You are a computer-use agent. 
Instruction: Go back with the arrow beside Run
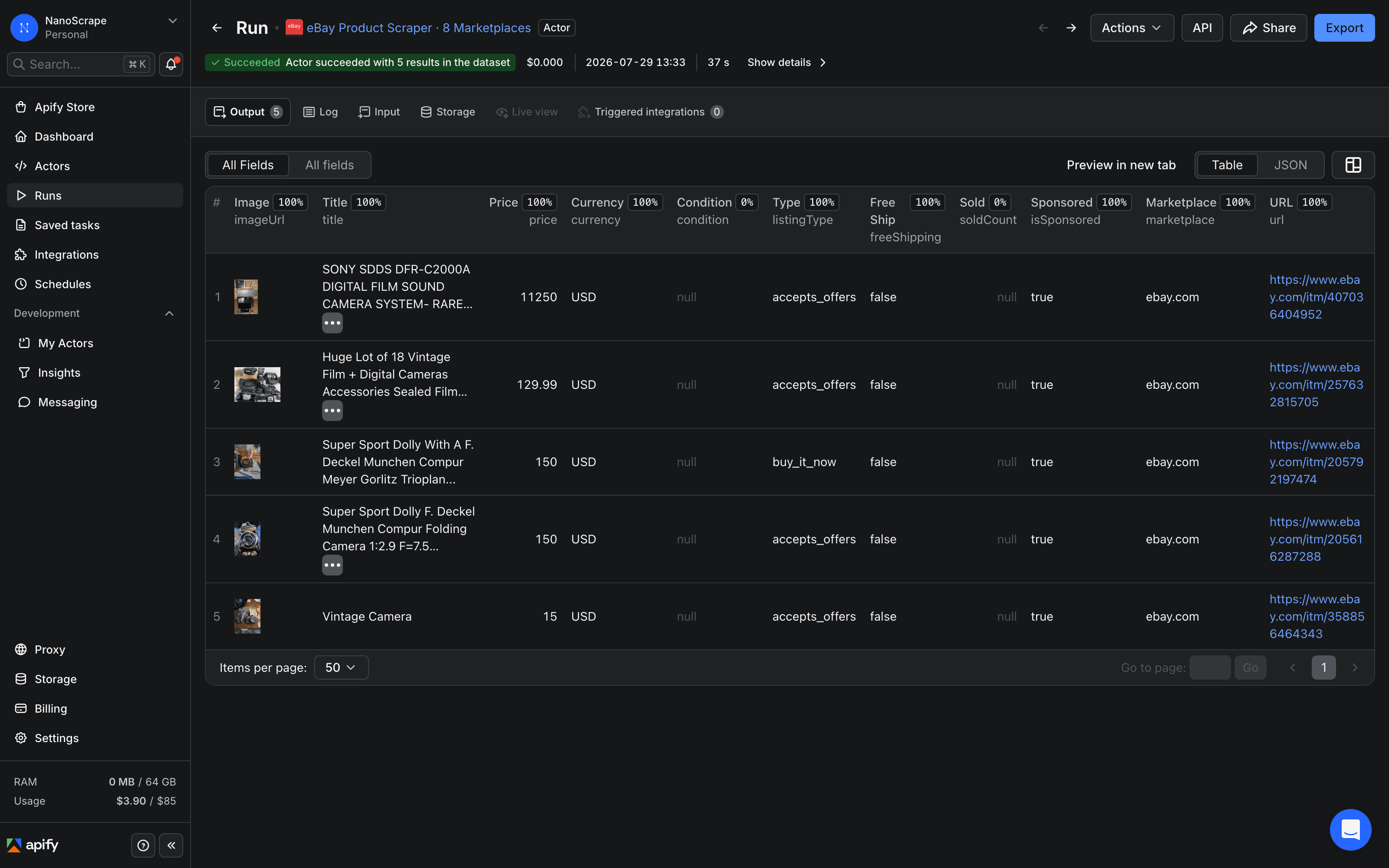(x=217, y=27)
